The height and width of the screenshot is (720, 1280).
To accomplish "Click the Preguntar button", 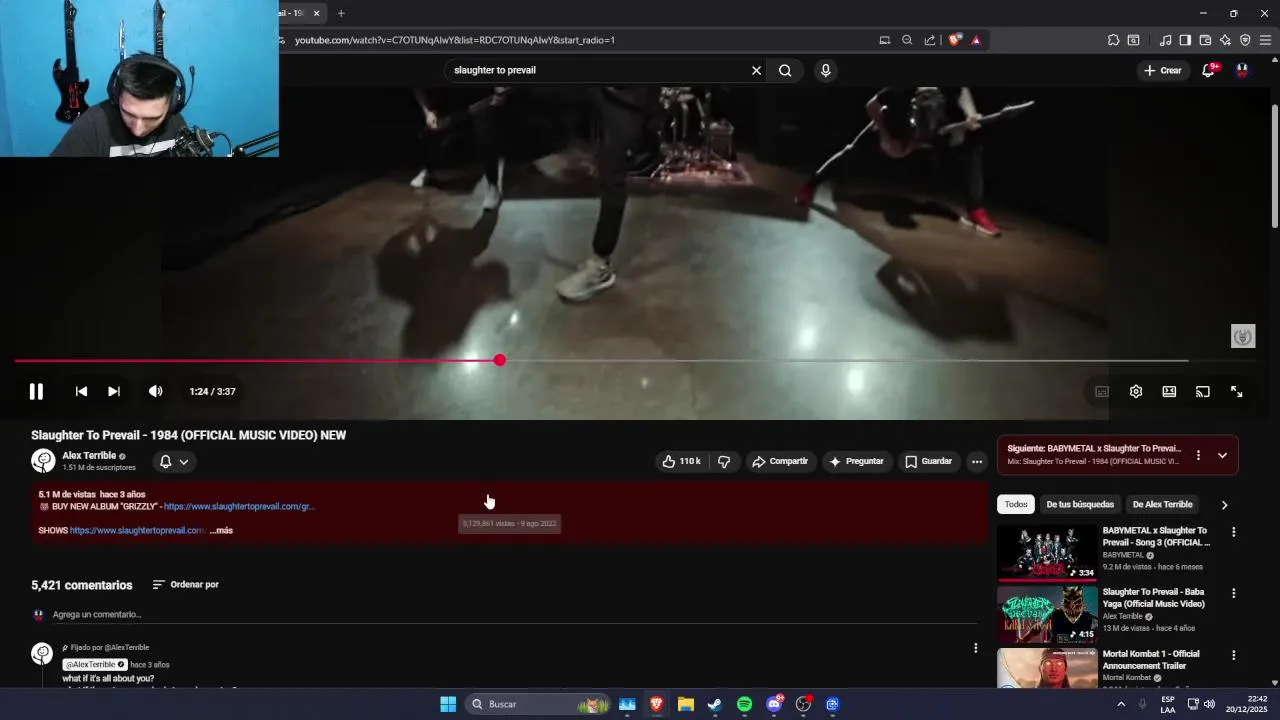I will pos(857,461).
